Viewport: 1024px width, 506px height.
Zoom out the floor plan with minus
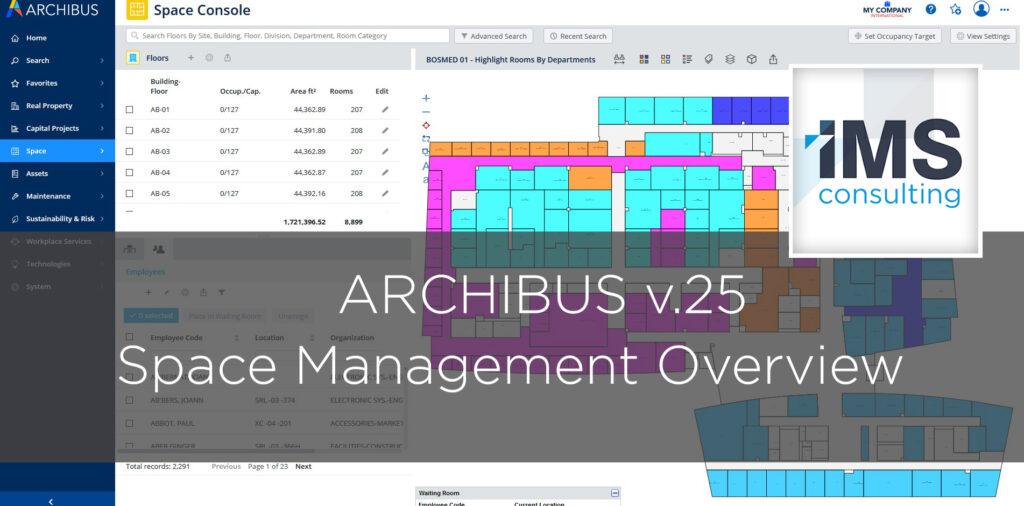click(426, 112)
